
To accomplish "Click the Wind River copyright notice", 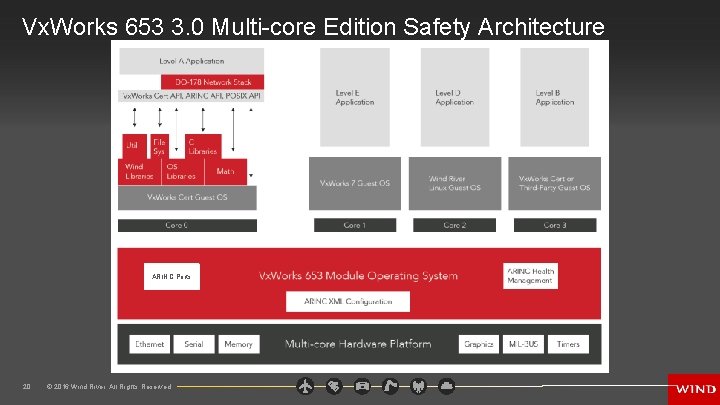I will [109, 387].
